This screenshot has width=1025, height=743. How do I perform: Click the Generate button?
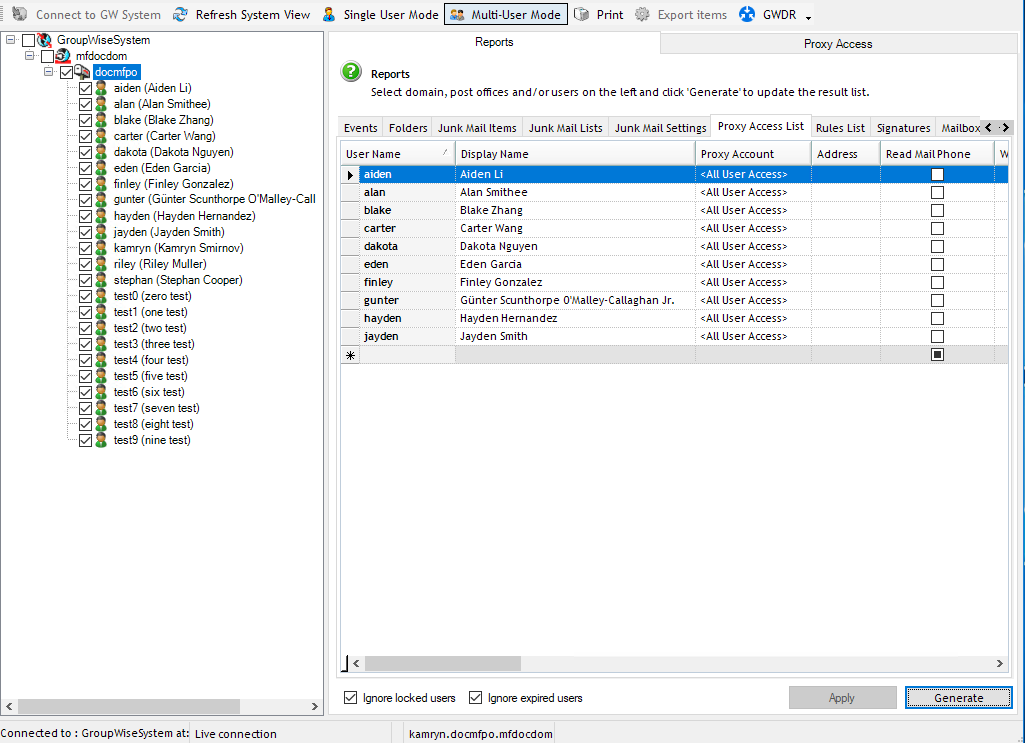958,697
